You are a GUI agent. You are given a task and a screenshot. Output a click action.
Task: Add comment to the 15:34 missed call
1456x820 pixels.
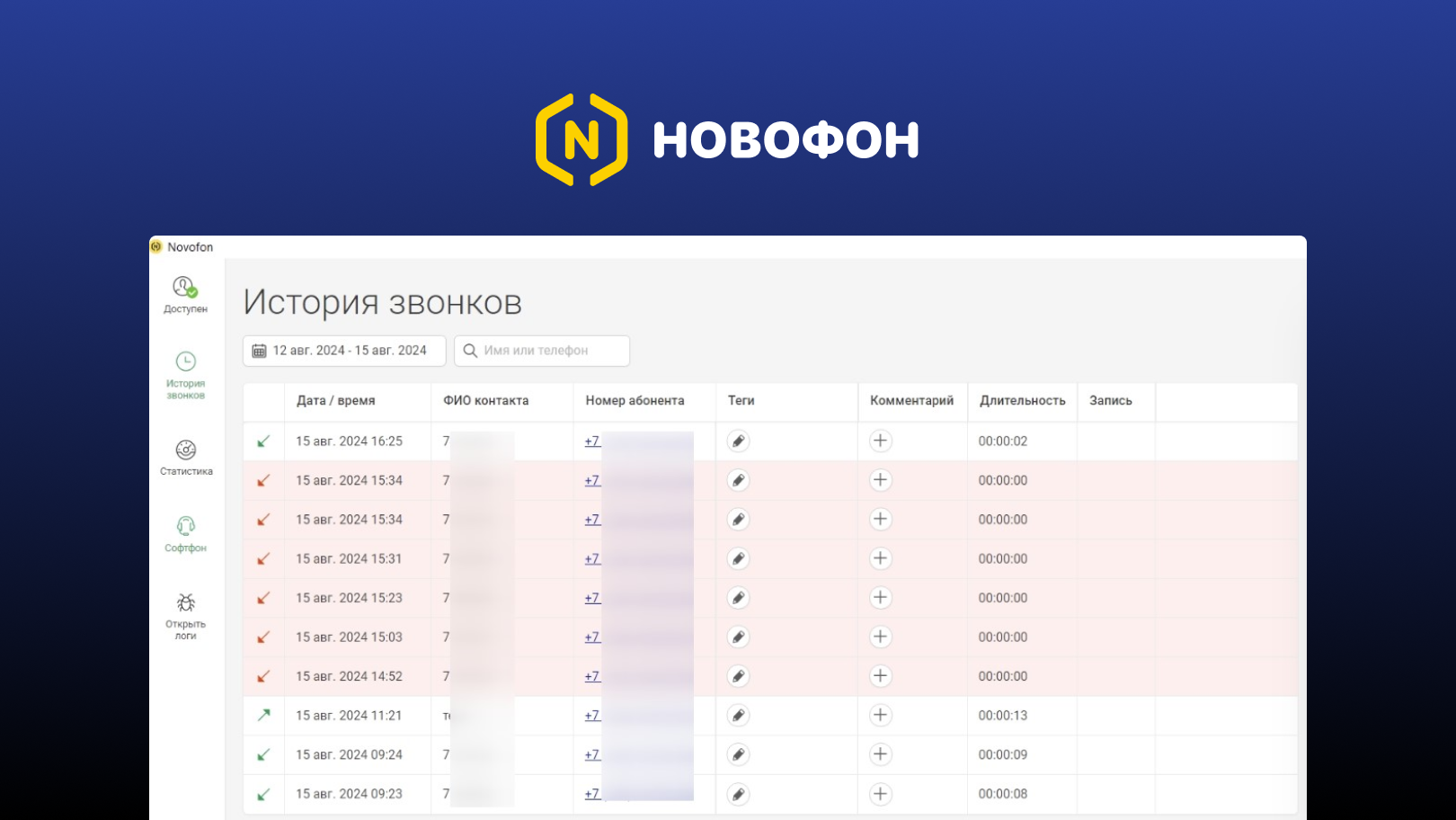point(879,480)
